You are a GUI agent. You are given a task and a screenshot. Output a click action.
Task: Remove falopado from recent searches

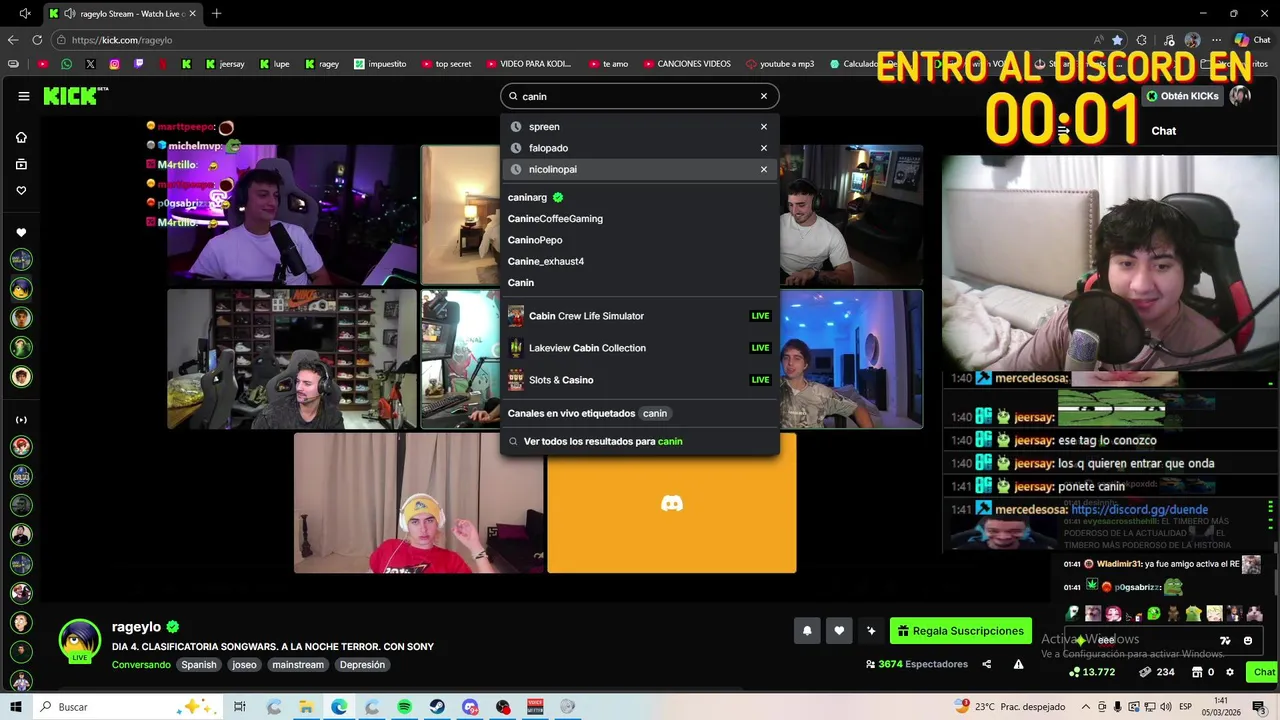[x=764, y=148]
